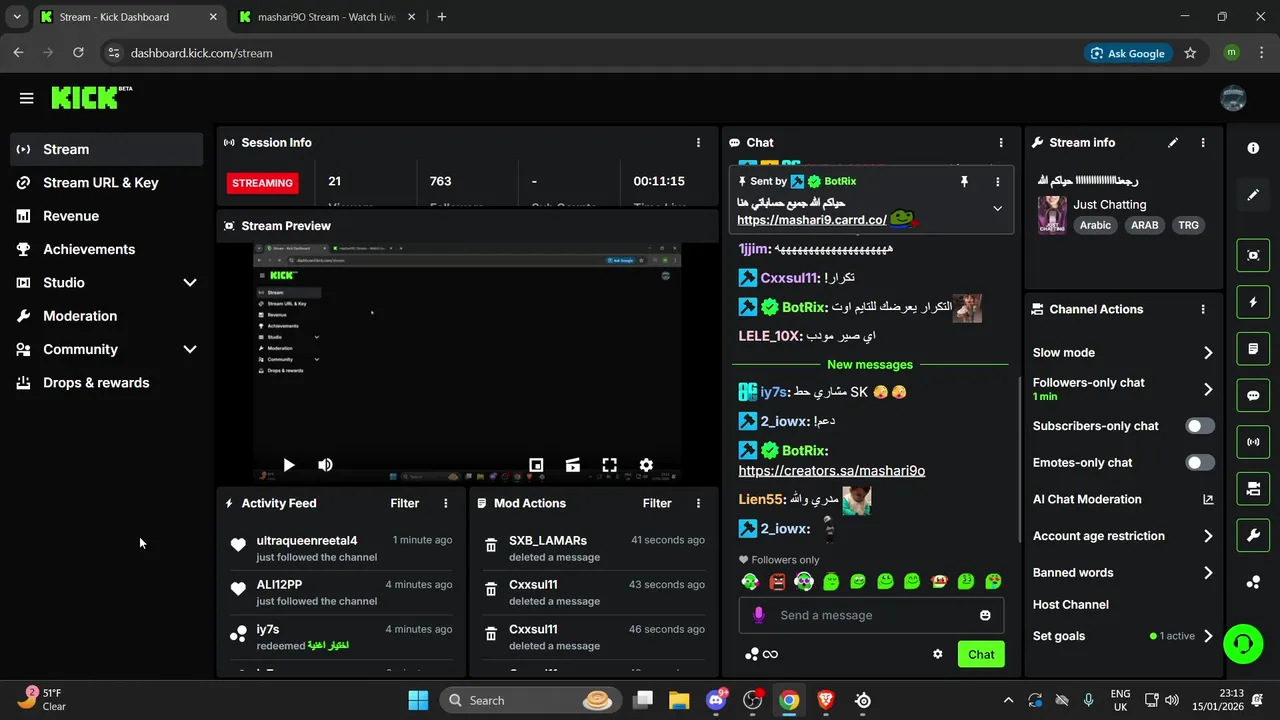This screenshot has width=1280, height=720.
Task: Edit Stream info with the pencil icon
Action: tap(1173, 143)
